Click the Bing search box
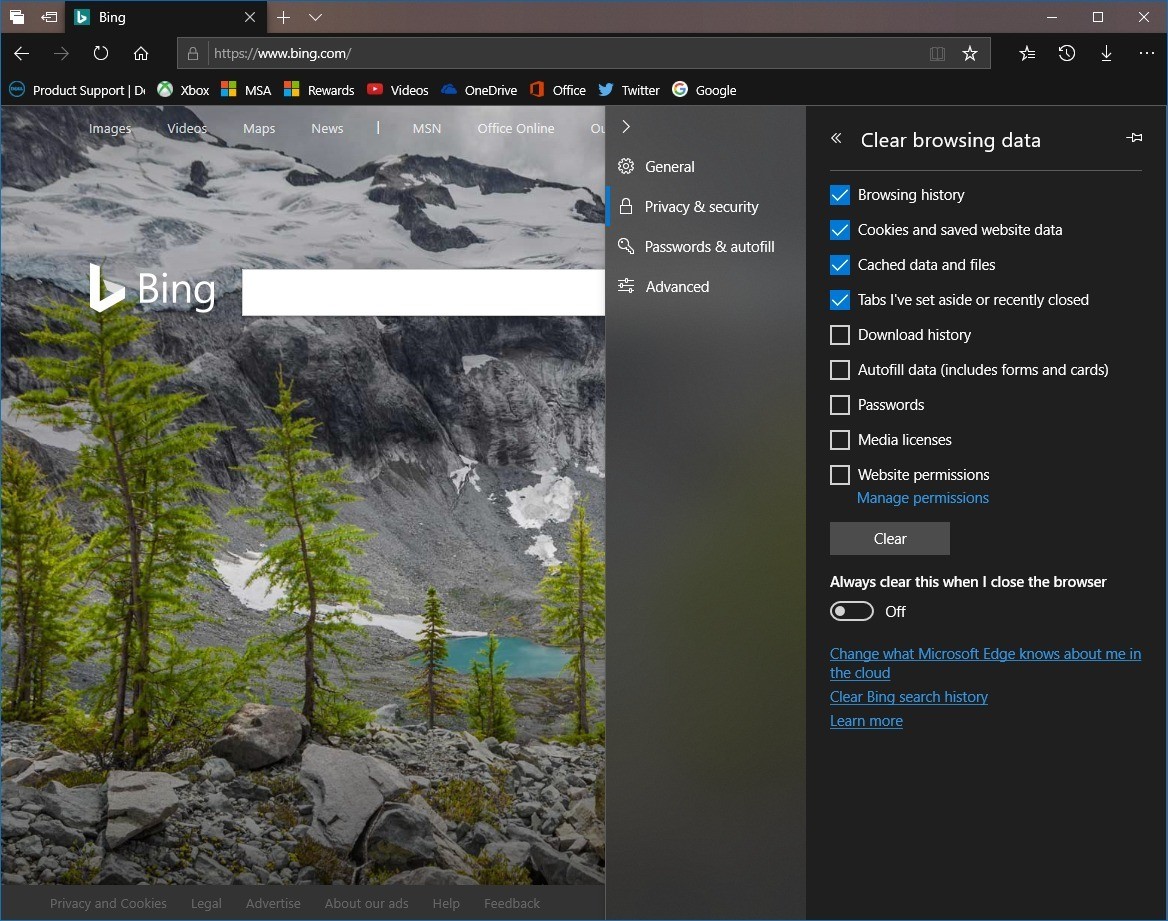1168x921 pixels. 423,292
